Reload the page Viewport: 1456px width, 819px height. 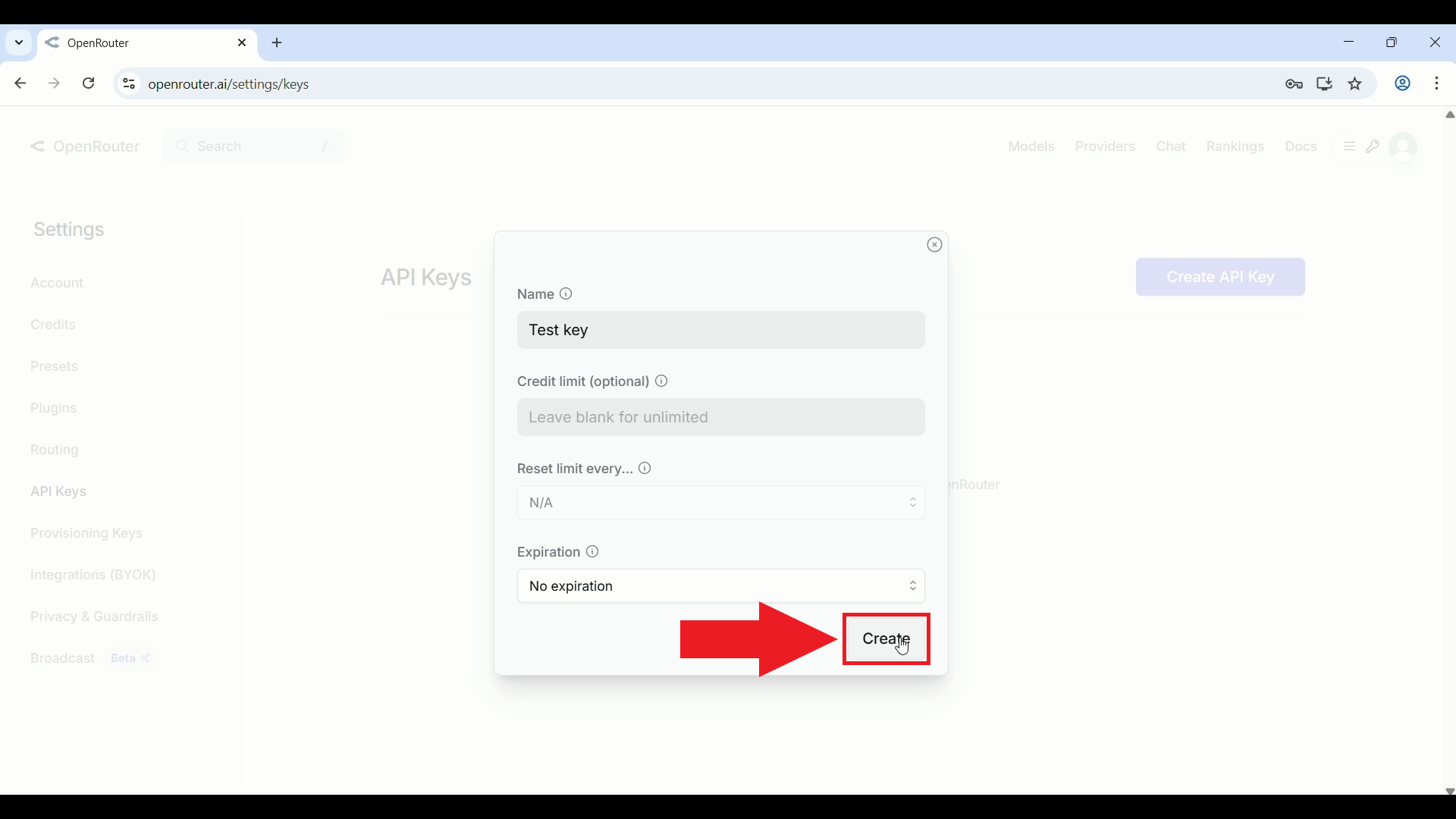pyautogui.click(x=89, y=83)
